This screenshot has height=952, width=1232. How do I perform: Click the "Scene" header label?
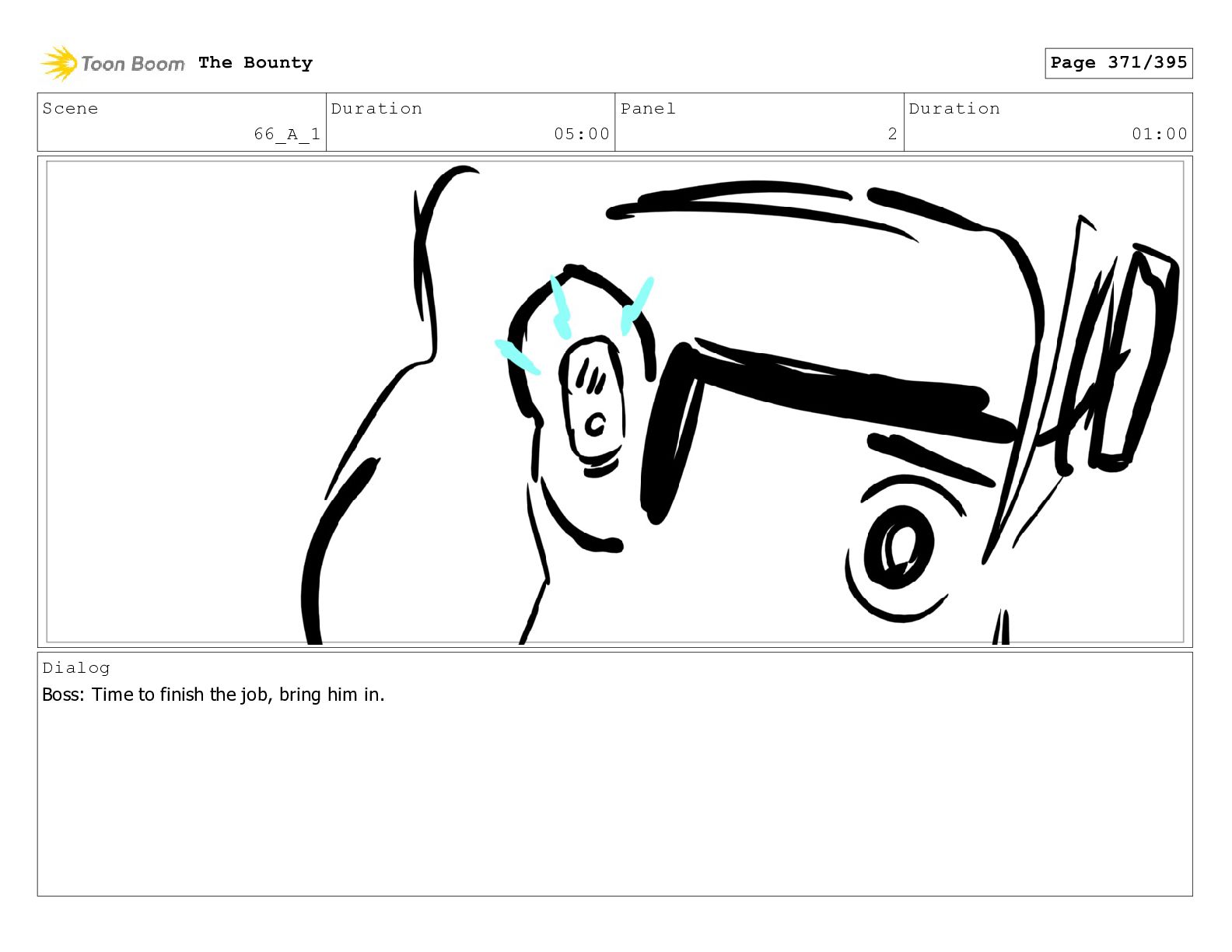click(70, 109)
